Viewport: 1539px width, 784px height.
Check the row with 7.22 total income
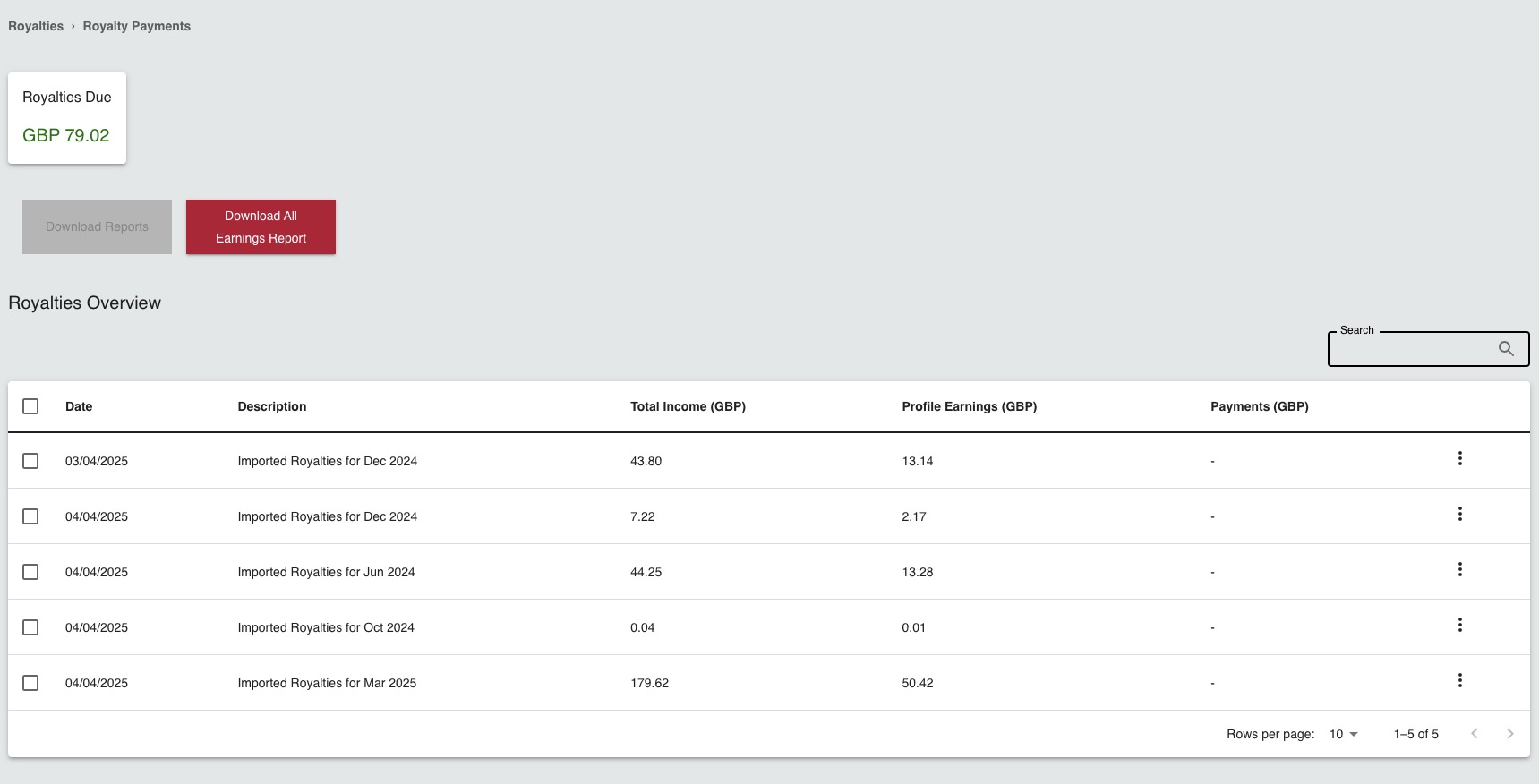point(30,516)
